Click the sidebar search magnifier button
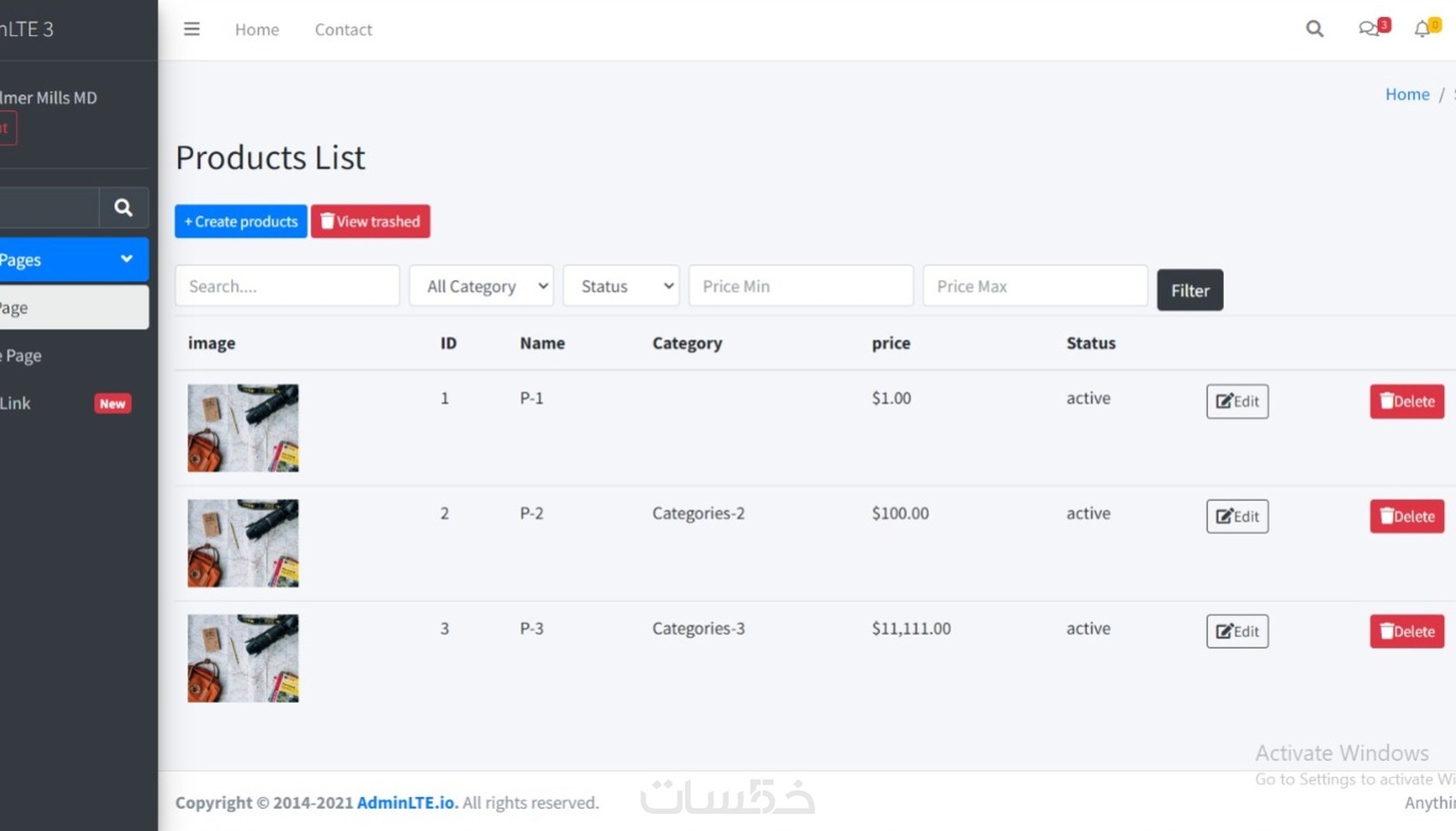This screenshot has width=1456, height=831. coord(123,207)
